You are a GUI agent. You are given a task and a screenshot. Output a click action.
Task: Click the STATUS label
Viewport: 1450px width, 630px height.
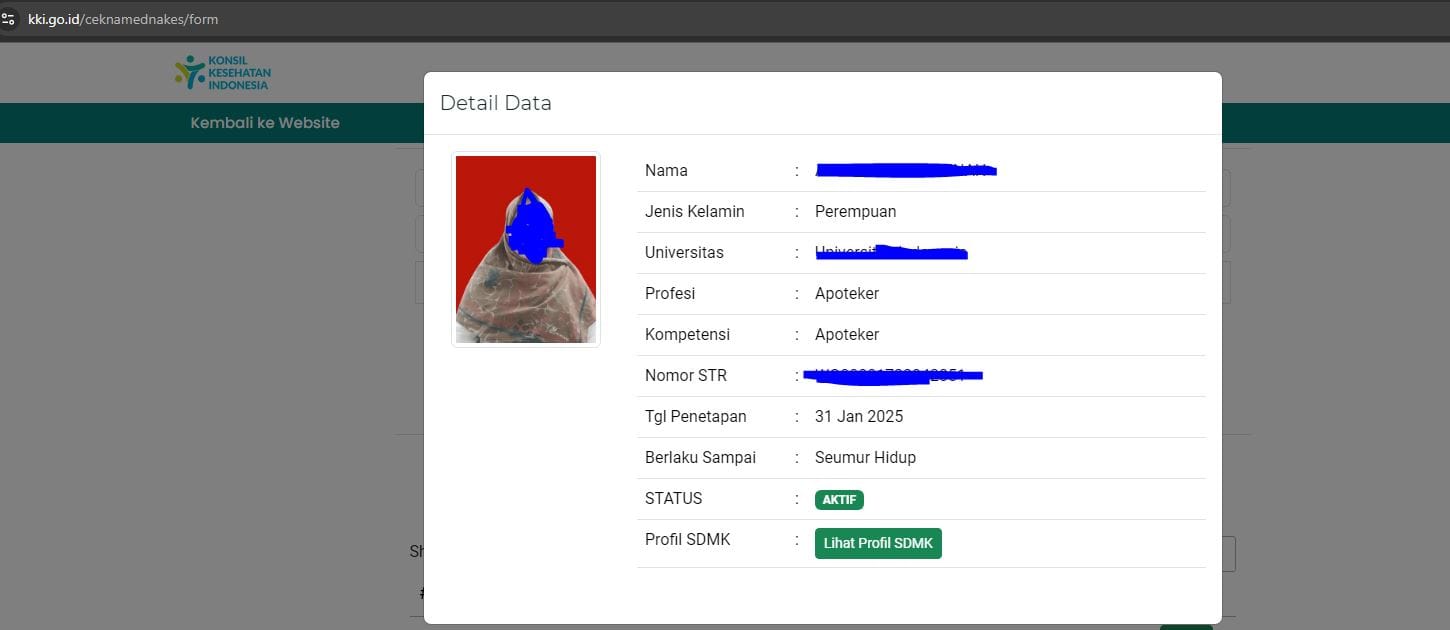click(673, 498)
